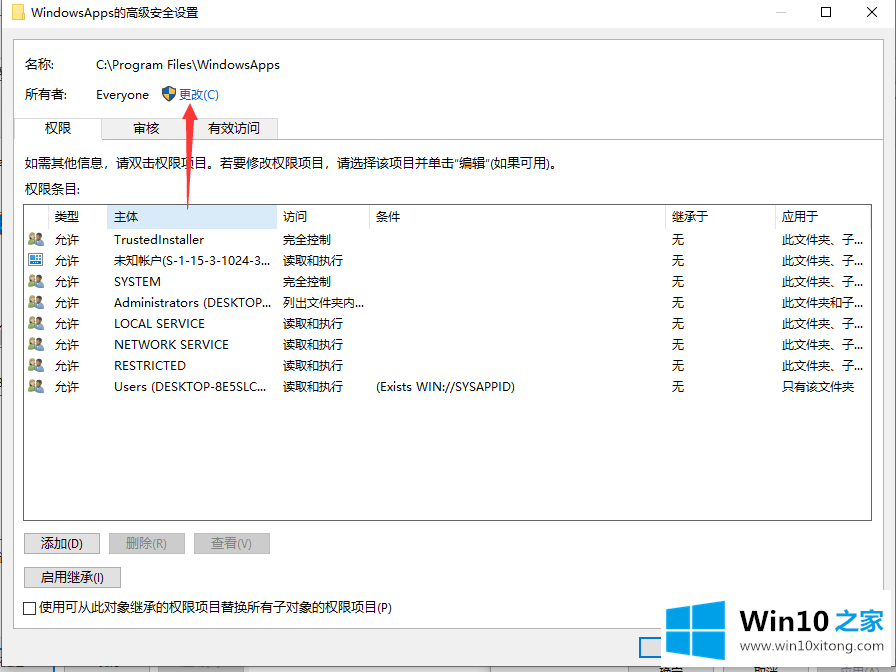896x672 pixels.
Task: Click the 完全控制 cell in TrustedInstaller row
Action: click(307, 239)
